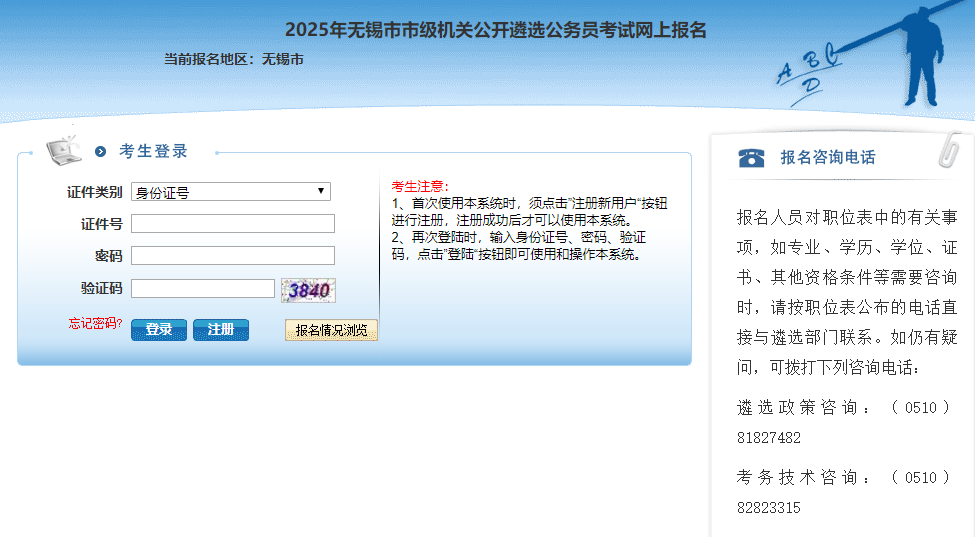Click the phone number 81827482

coord(769,438)
